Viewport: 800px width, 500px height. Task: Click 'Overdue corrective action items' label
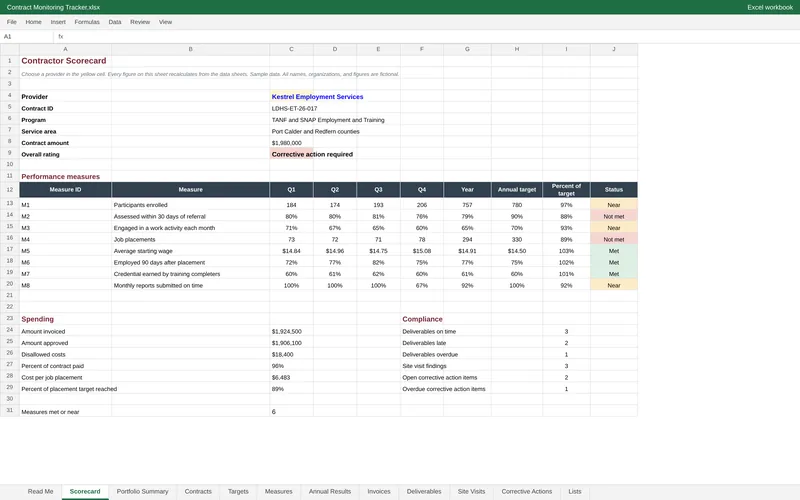coord(444,389)
